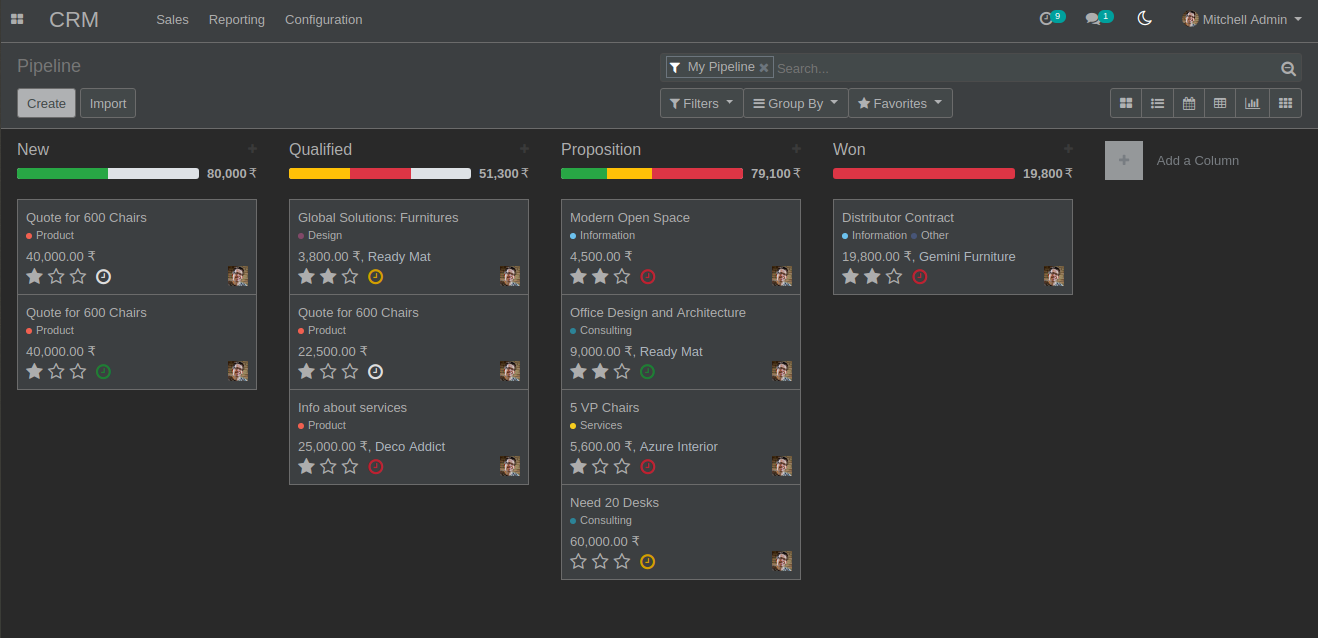The height and width of the screenshot is (638, 1318).
Task: Switch to Pivot table view
Action: tap(1221, 103)
